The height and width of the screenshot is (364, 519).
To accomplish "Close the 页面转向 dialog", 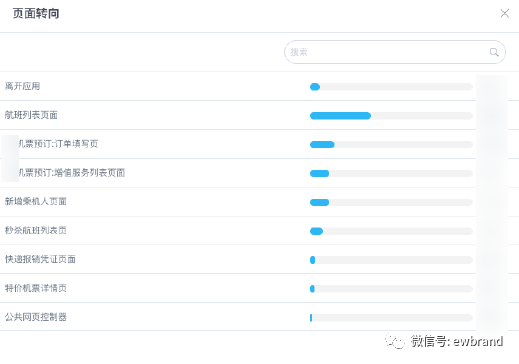I will coord(505,13).
